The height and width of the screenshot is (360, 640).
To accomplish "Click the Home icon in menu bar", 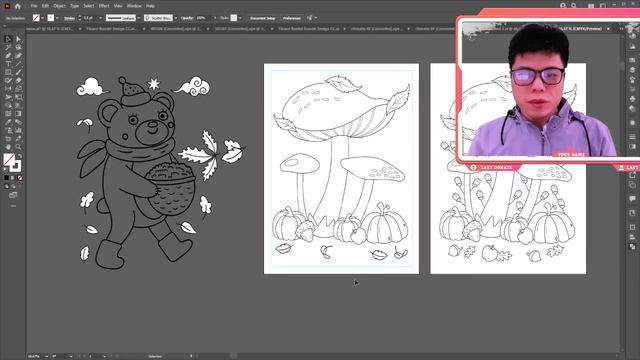I will click(18, 6).
